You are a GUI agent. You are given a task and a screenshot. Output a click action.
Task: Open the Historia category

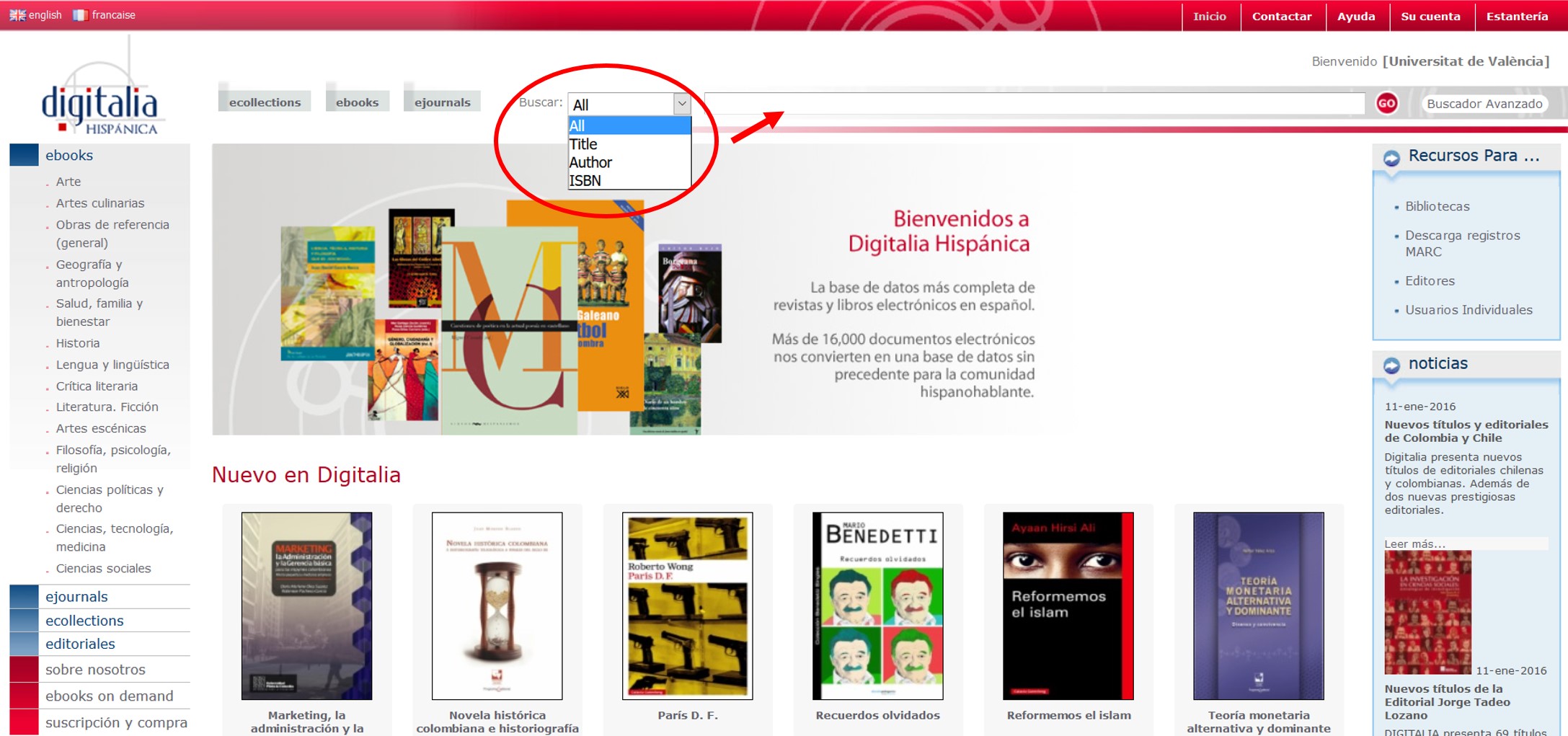coord(78,343)
